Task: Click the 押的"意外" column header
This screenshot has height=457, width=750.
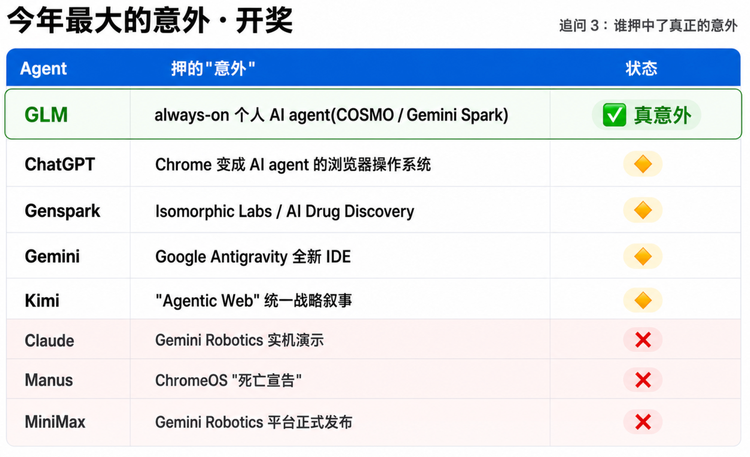Action: pos(213,68)
